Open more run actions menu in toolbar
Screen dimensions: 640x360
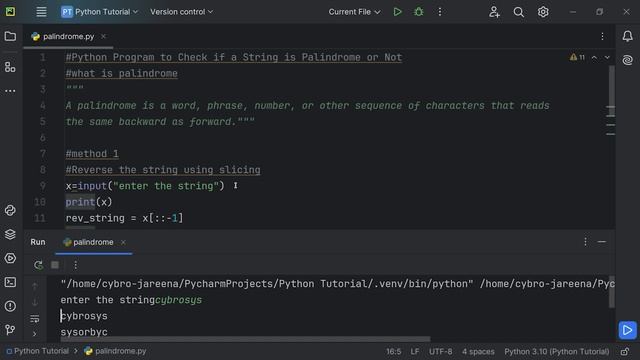(x=440, y=12)
